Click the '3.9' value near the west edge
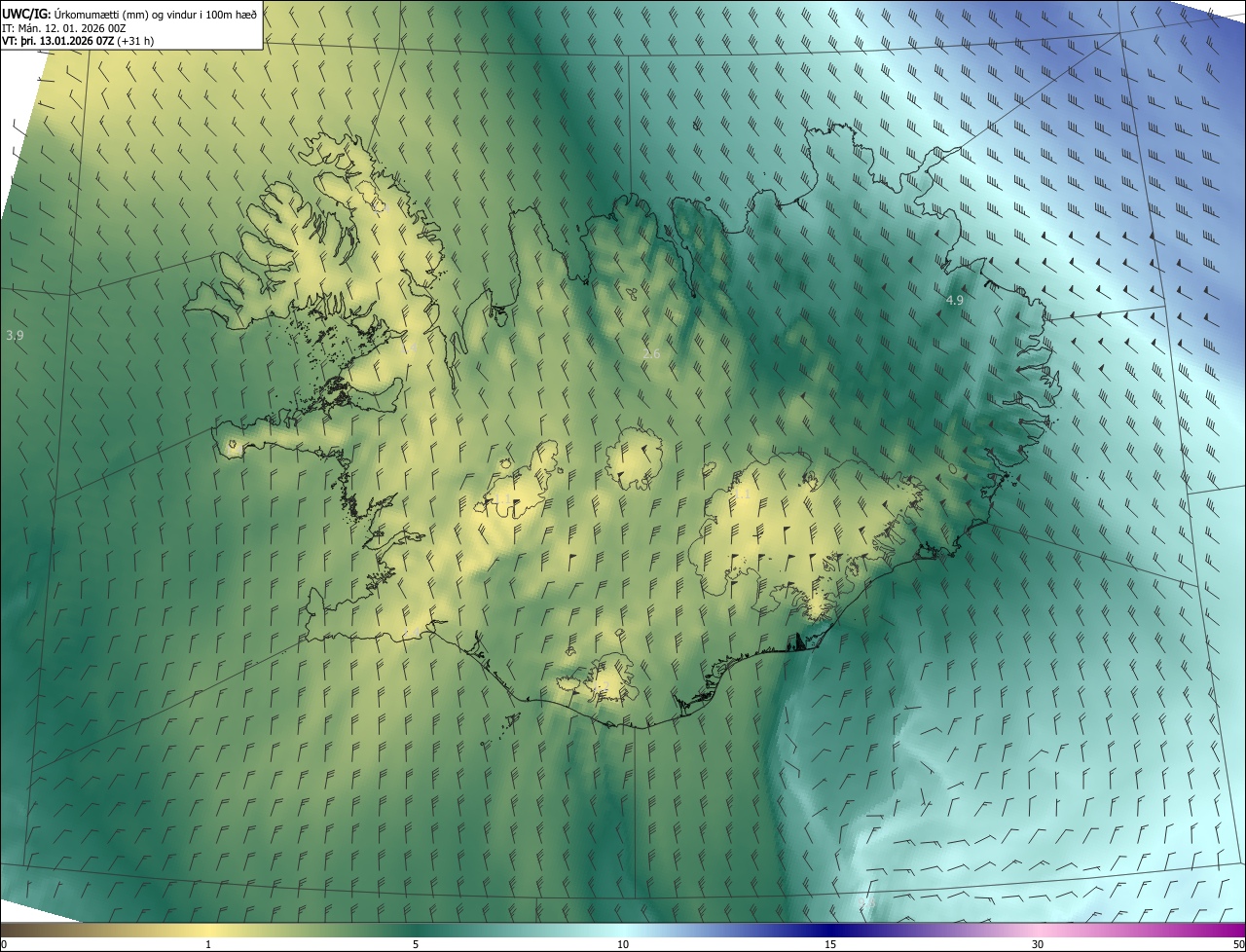1246x952 pixels. click(15, 335)
